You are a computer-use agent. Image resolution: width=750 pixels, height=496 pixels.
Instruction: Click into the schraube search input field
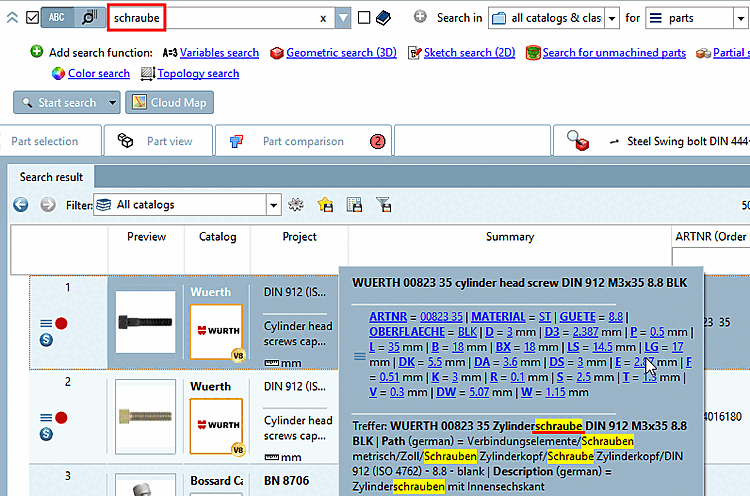pos(213,18)
